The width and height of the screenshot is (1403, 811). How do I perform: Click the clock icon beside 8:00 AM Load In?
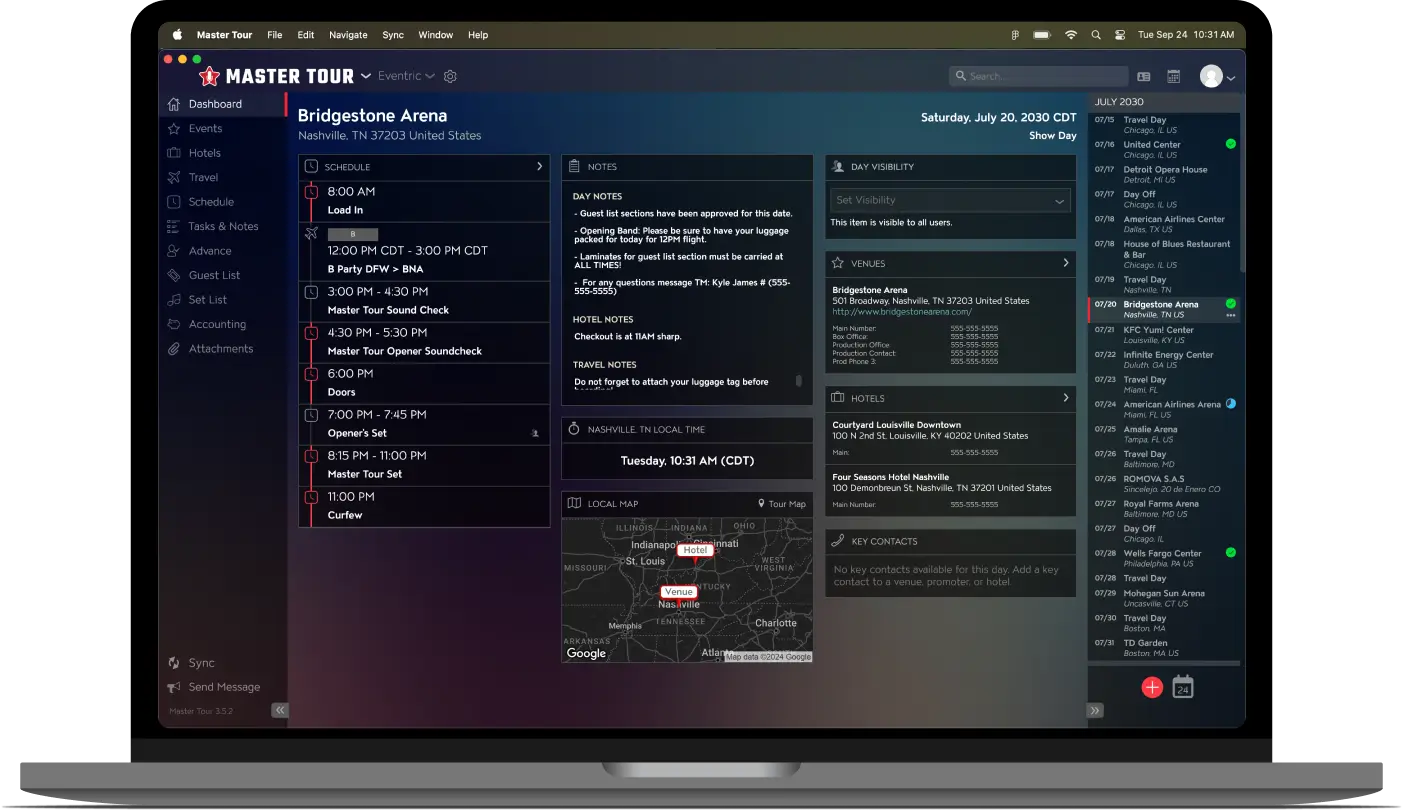pos(311,192)
